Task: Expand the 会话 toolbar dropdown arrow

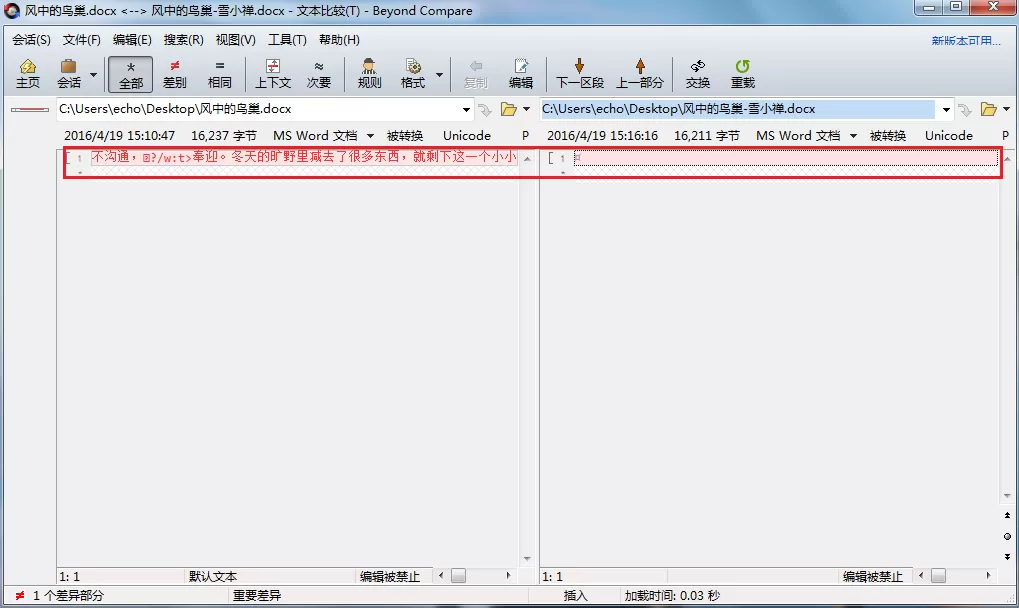Action: pyautogui.click(x=94, y=75)
